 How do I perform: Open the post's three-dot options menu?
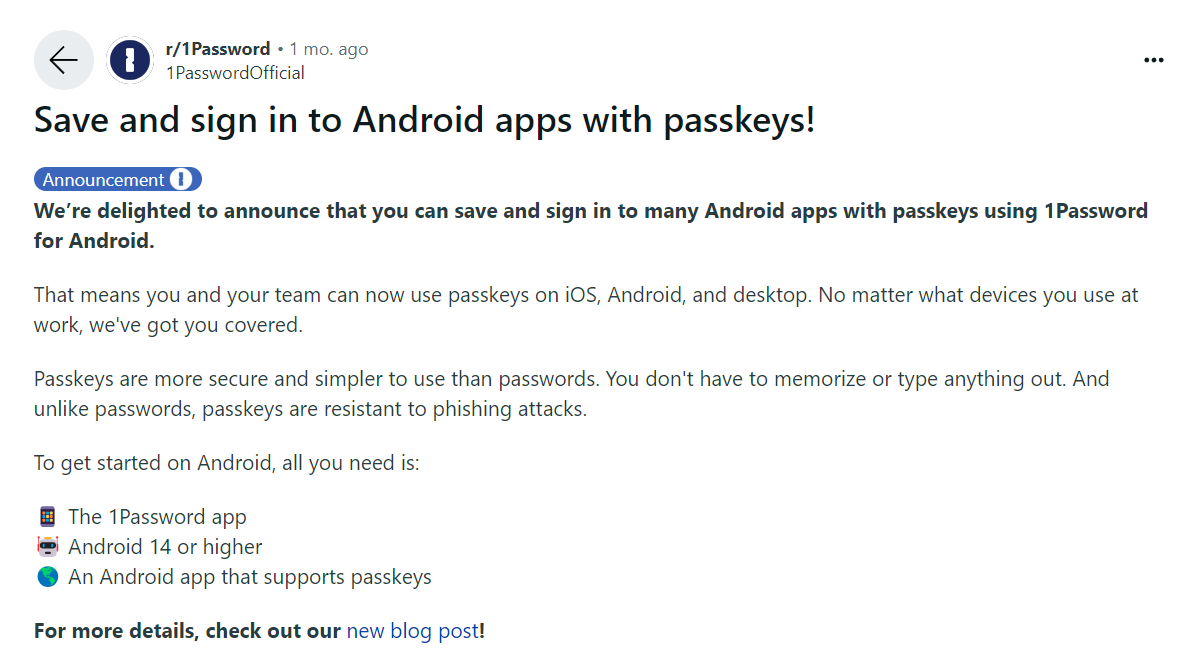tap(1153, 60)
